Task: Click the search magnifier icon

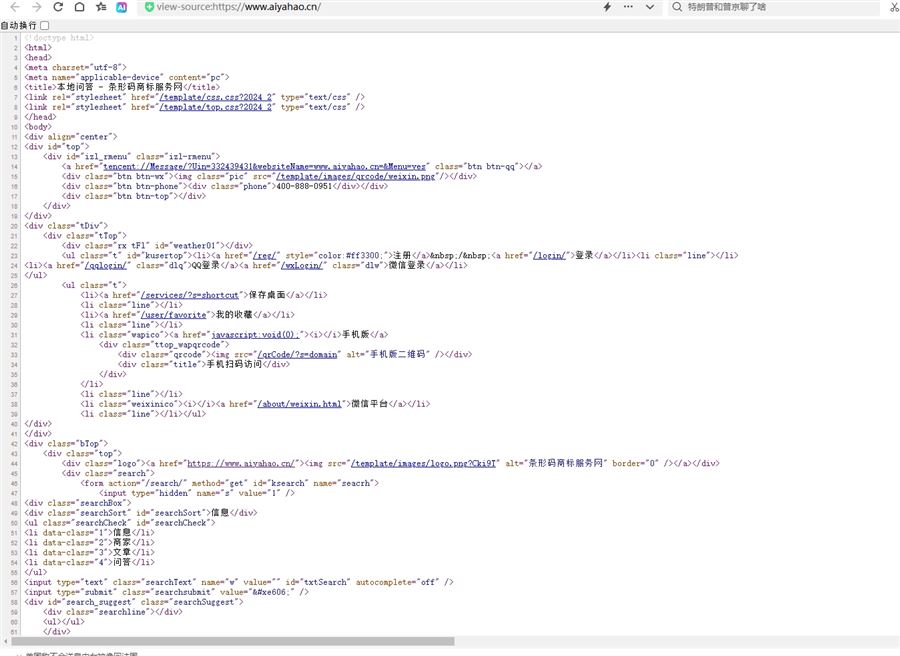Action: pos(677,7)
